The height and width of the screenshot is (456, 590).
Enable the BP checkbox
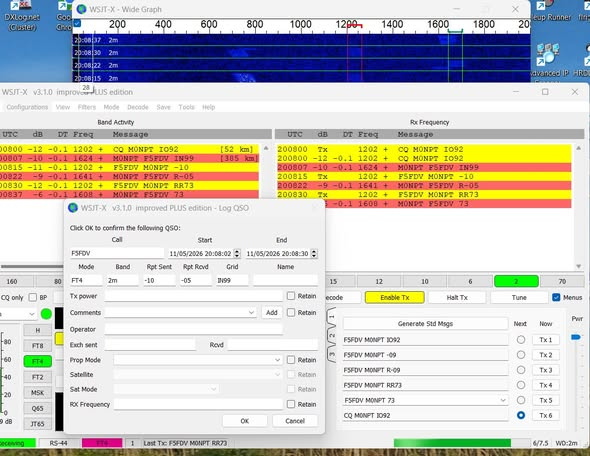pos(33,297)
